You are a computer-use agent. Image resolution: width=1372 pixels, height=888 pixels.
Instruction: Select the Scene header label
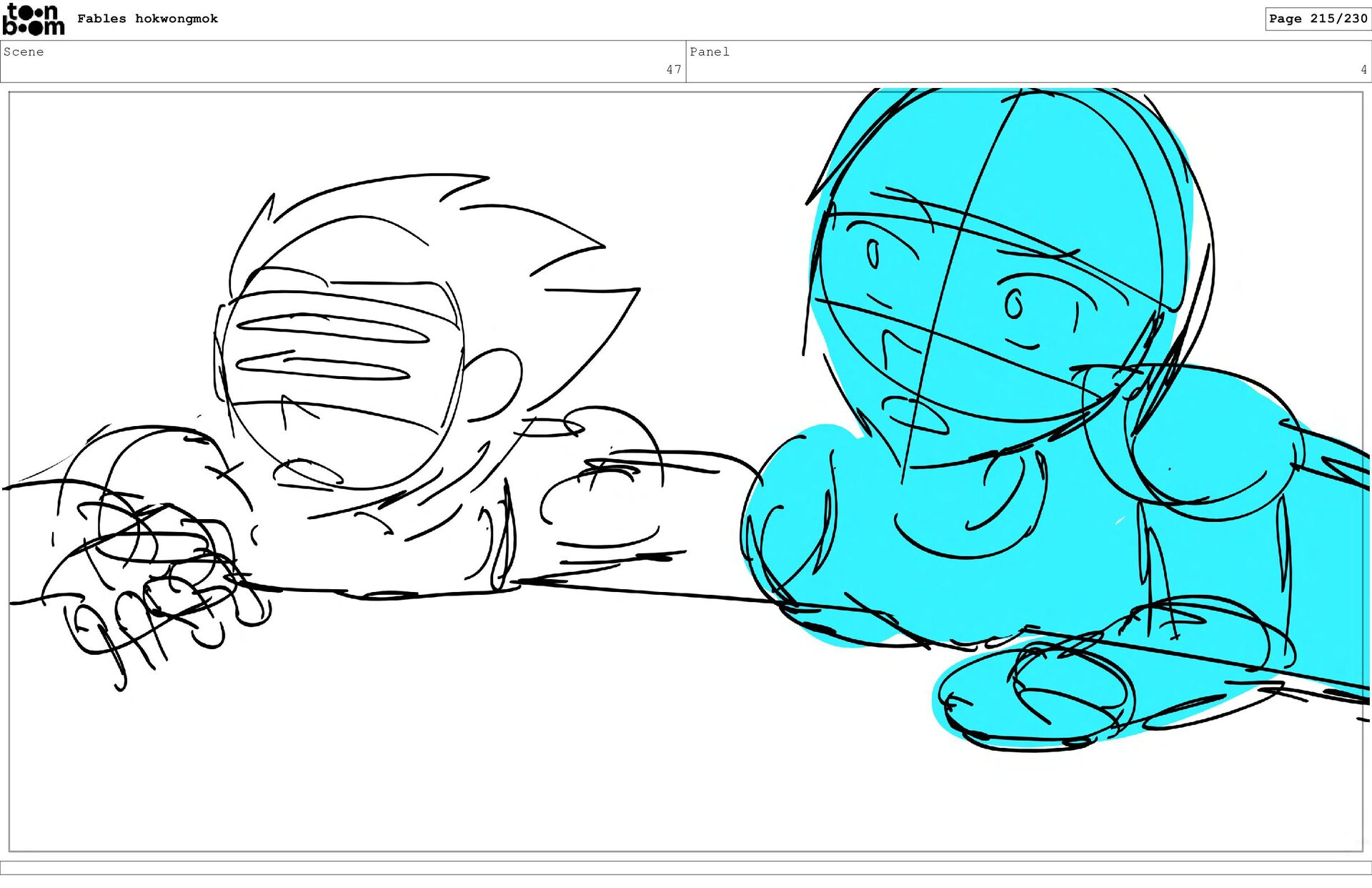[x=24, y=51]
